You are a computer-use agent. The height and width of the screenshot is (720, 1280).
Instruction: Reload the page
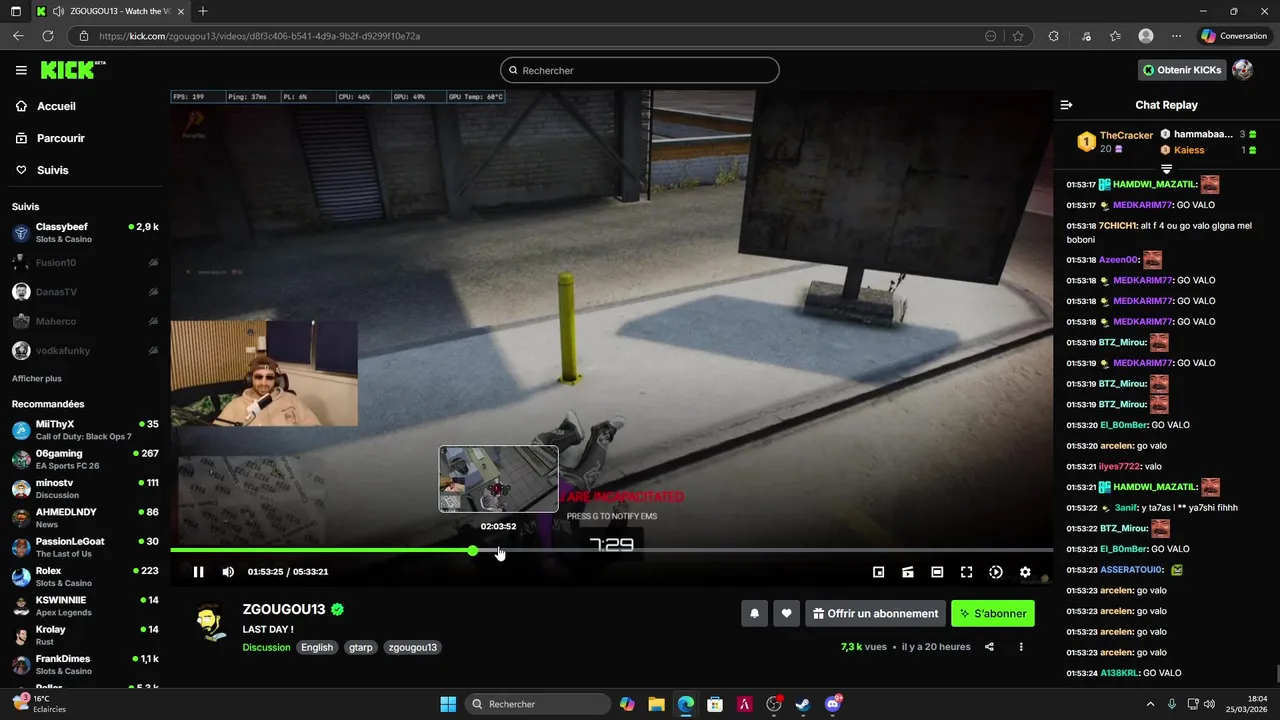click(47, 36)
